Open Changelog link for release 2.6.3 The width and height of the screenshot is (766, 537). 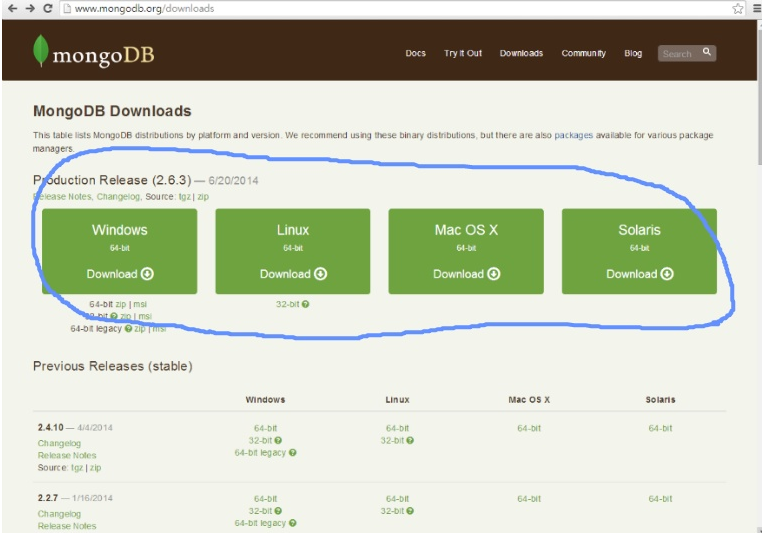(x=118, y=196)
